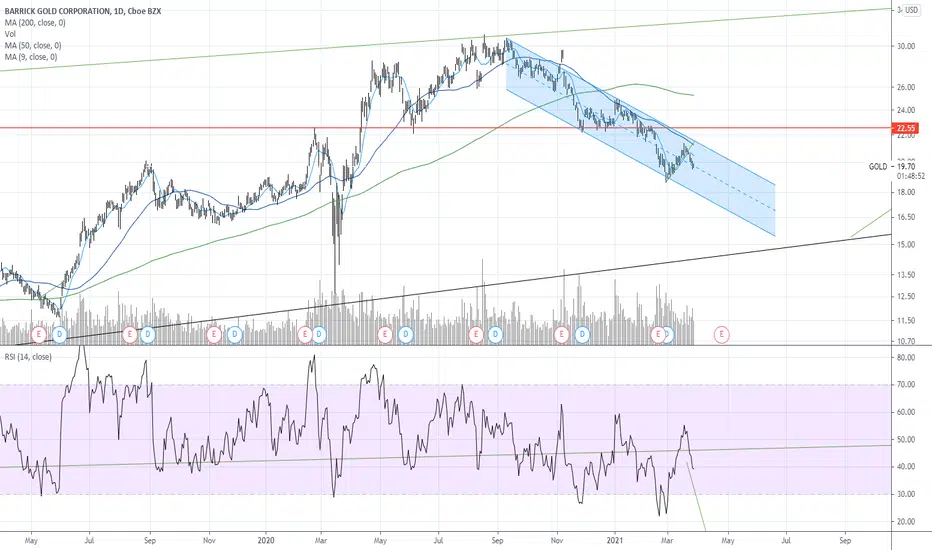The height and width of the screenshot is (550, 932).
Task: Show the earnings E marker before September 2020
Action: point(476,335)
